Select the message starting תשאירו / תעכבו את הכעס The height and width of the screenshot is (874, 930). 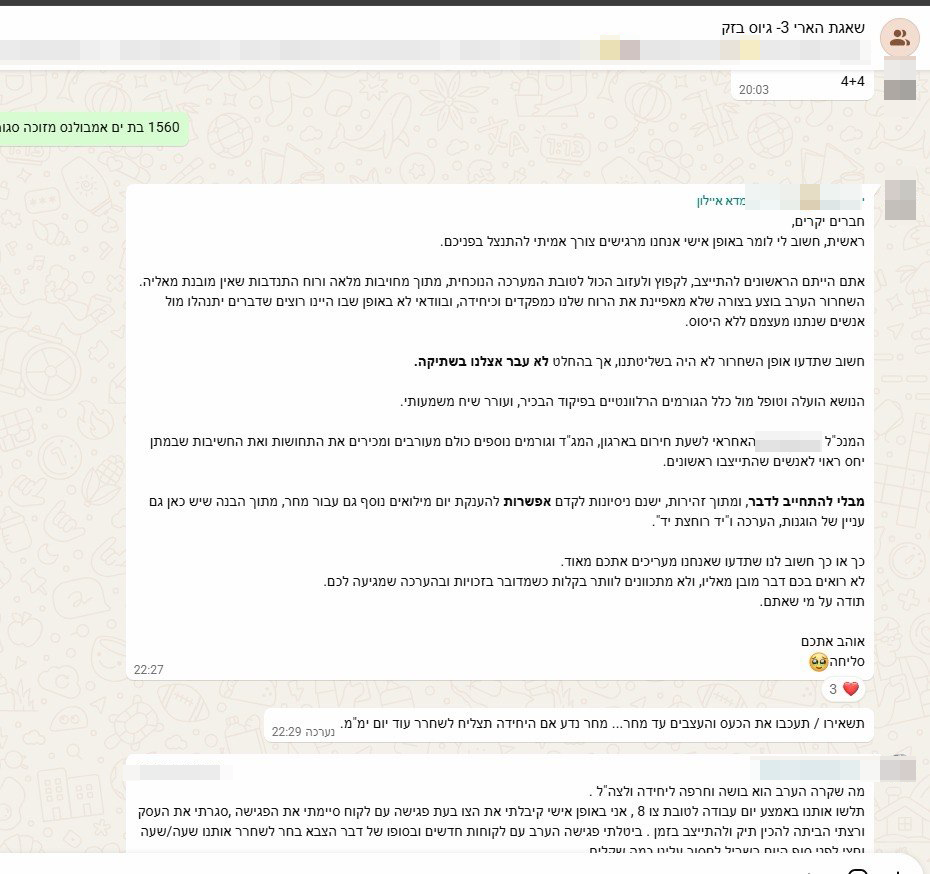click(568, 725)
